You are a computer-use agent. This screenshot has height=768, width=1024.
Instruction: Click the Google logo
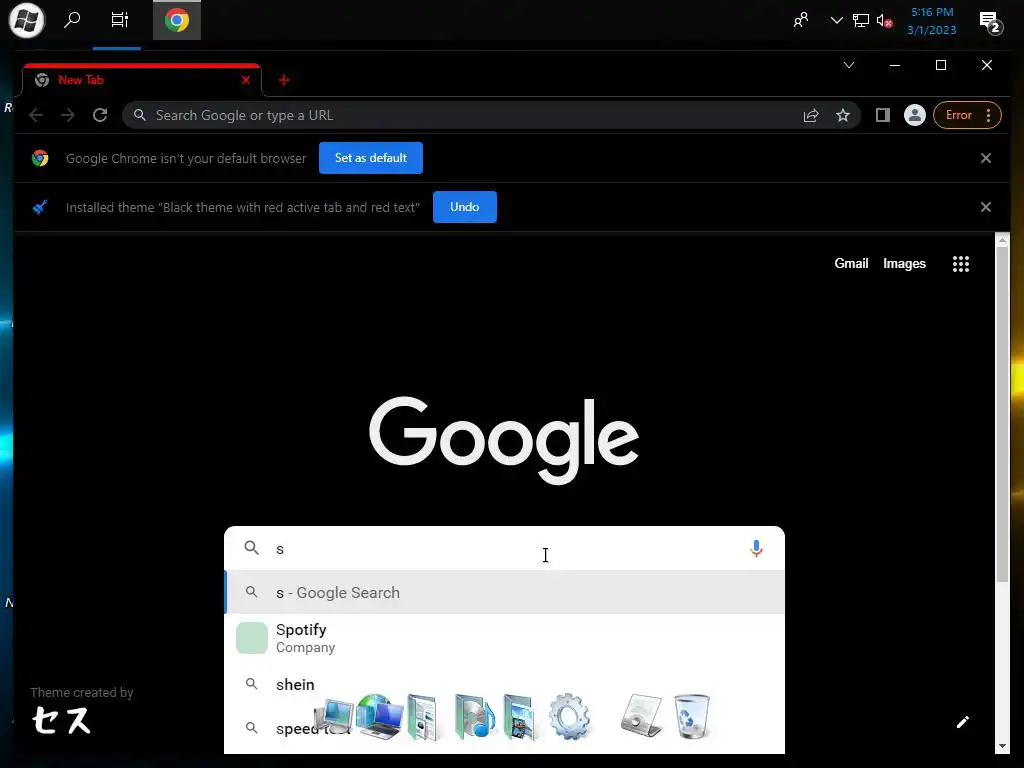pos(504,439)
